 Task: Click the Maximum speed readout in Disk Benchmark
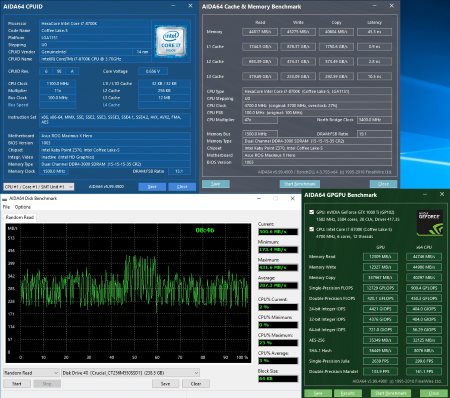[x=278, y=268]
